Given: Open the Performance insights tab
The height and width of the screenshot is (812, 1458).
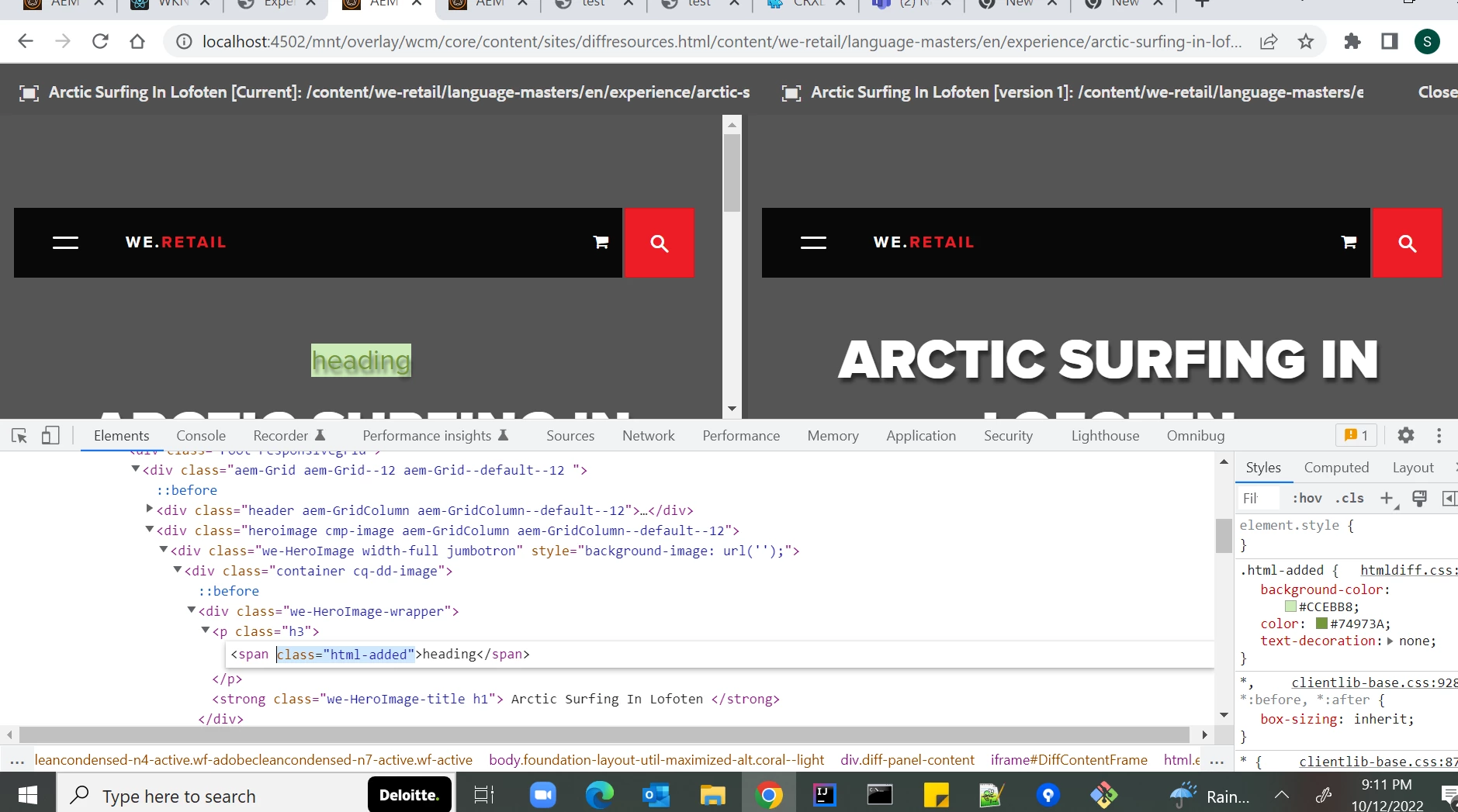Looking at the screenshot, I should (435, 436).
